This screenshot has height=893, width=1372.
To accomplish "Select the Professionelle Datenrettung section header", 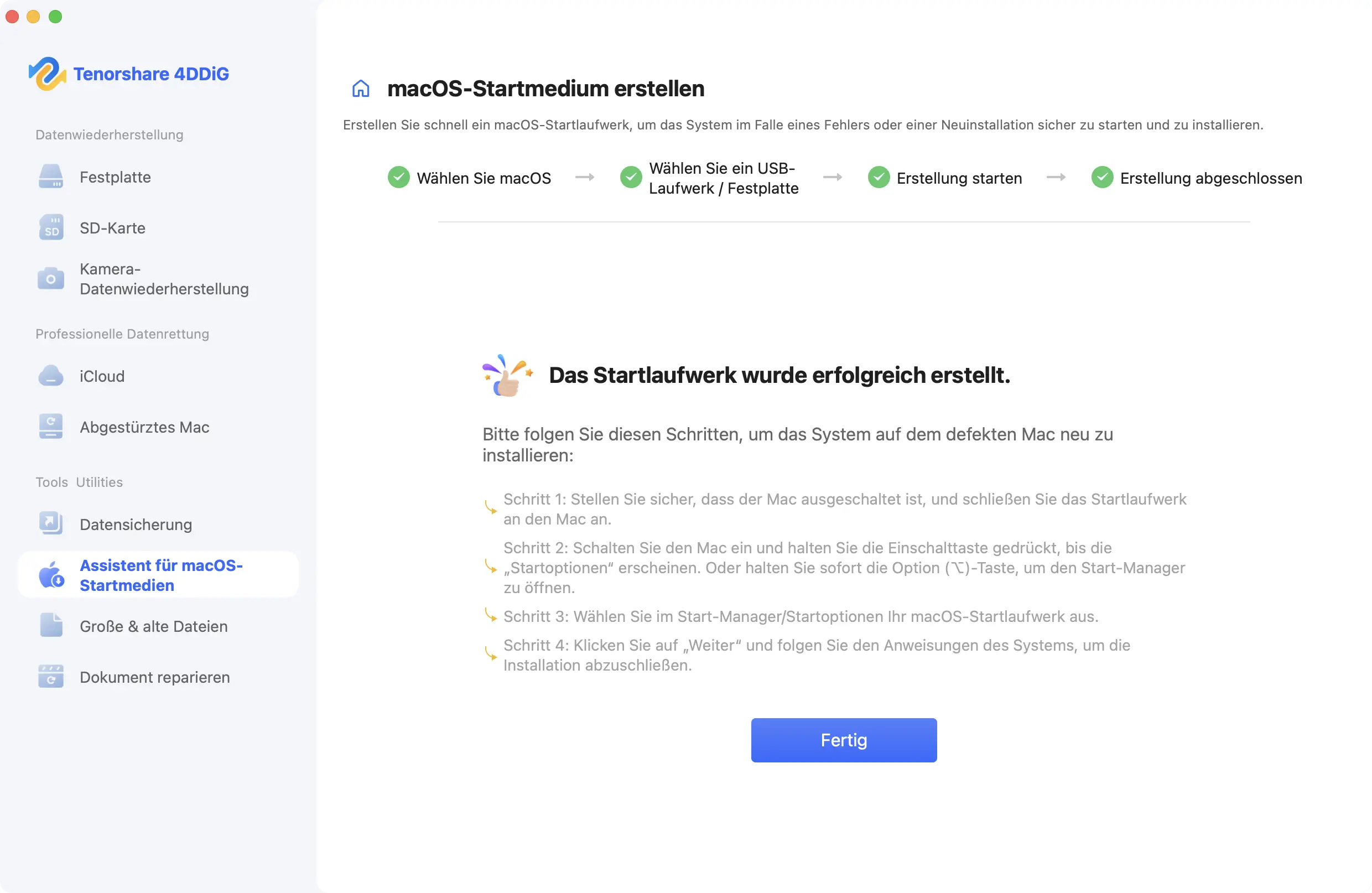I will (x=122, y=333).
